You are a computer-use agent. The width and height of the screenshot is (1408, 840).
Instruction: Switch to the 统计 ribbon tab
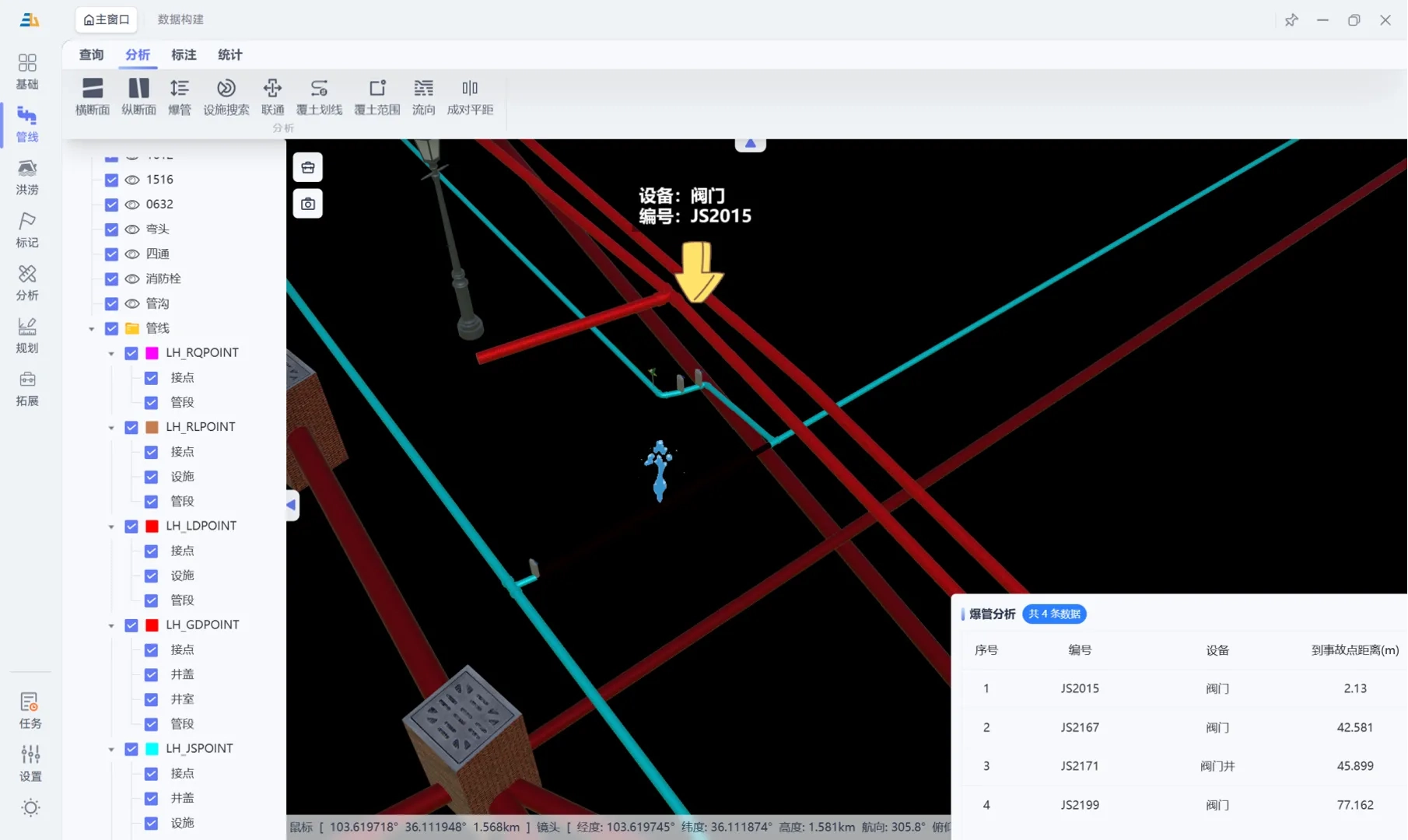(x=229, y=54)
